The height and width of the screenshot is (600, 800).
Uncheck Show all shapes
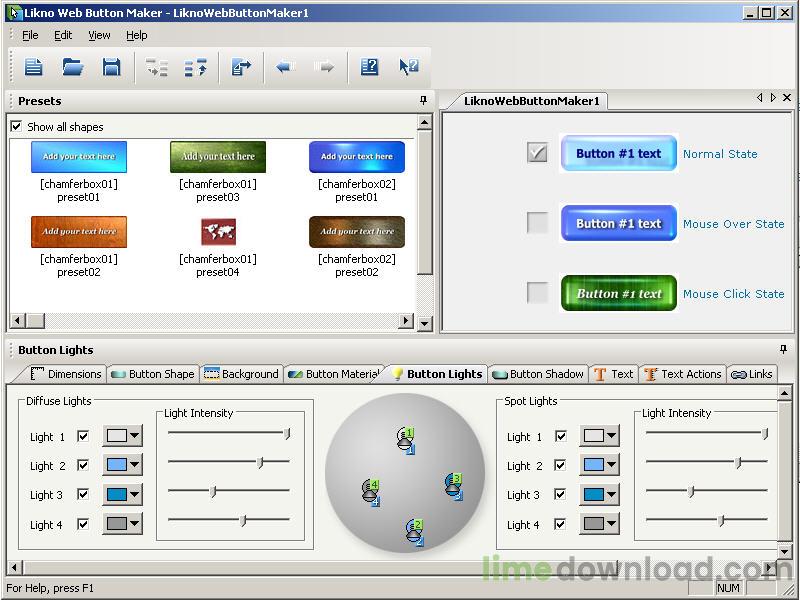[17, 126]
